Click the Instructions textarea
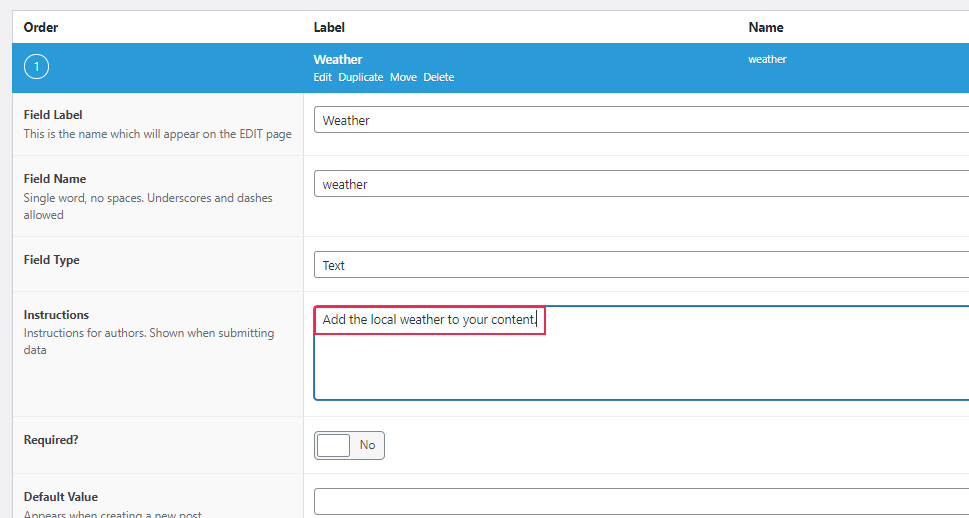This screenshot has width=969, height=518. pos(641,353)
